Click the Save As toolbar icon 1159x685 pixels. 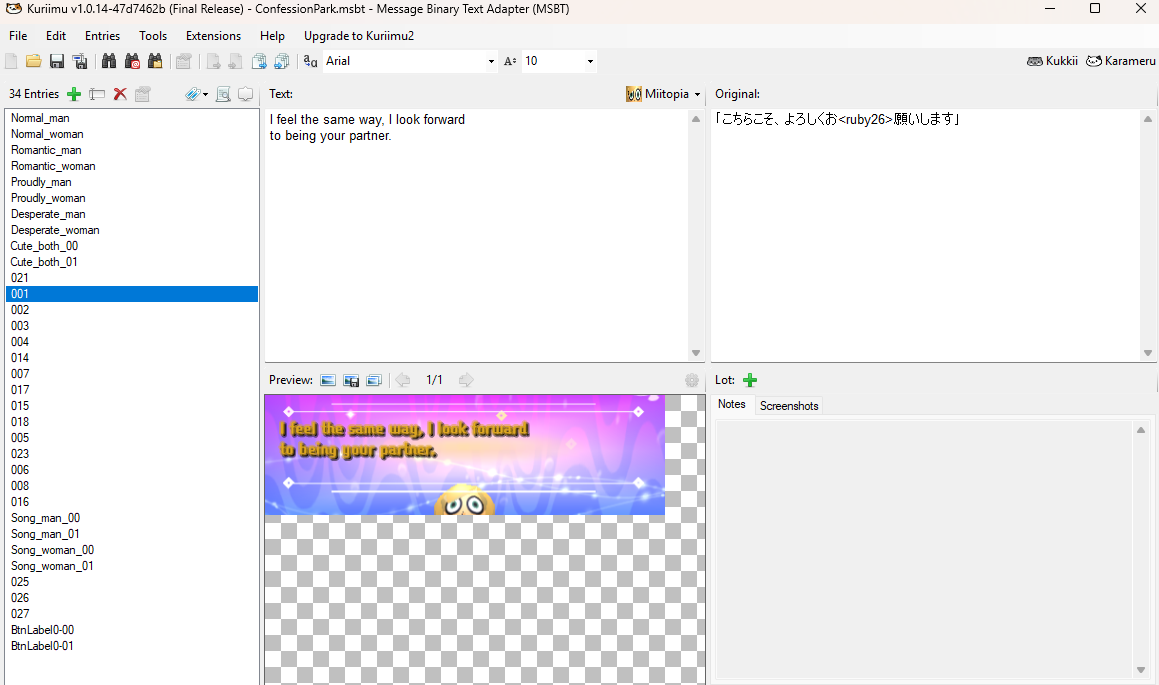[x=79, y=61]
